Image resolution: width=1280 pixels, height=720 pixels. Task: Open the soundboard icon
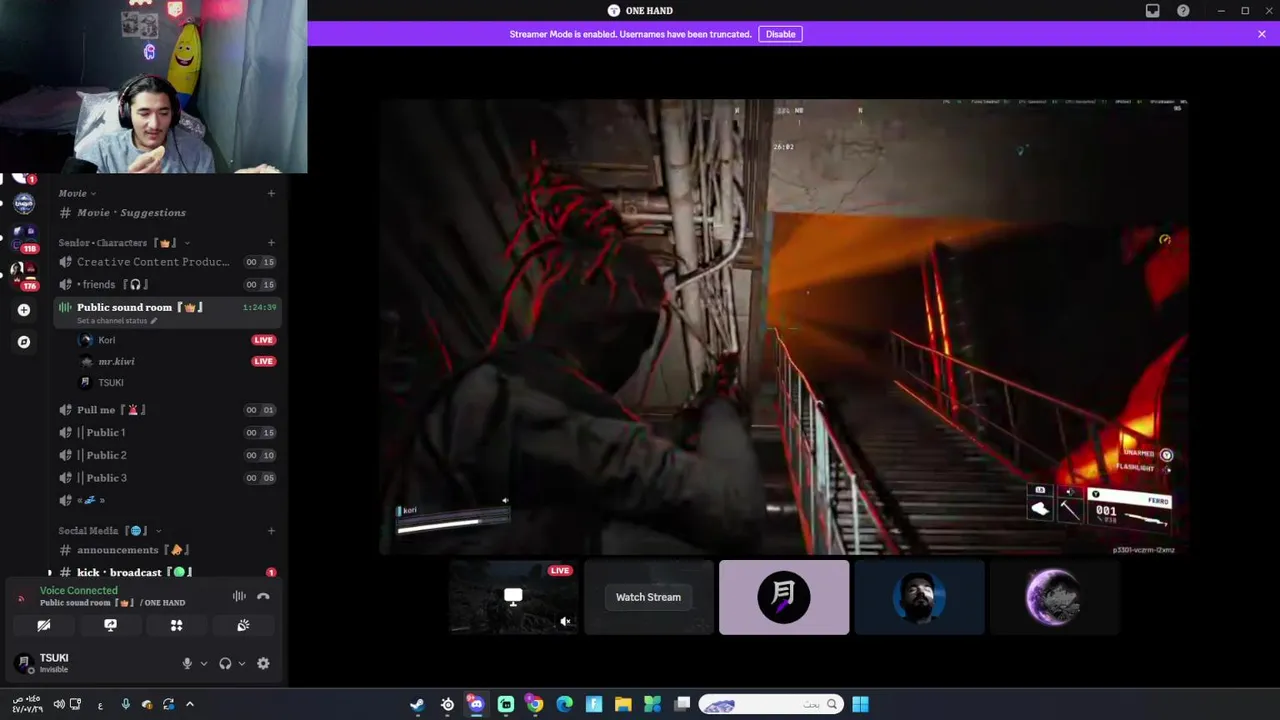[243, 625]
